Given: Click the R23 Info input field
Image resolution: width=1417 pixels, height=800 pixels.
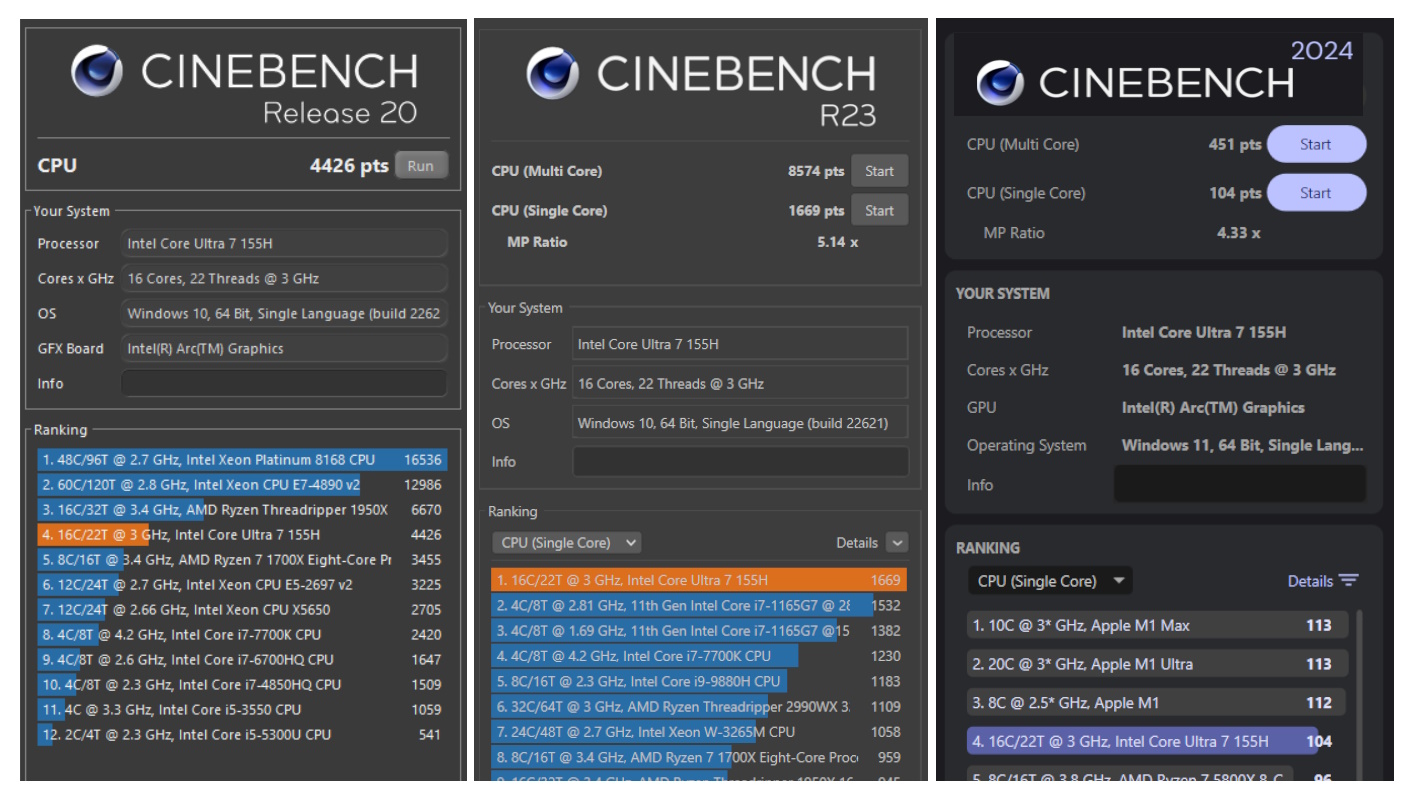Looking at the screenshot, I should (740, 462).
